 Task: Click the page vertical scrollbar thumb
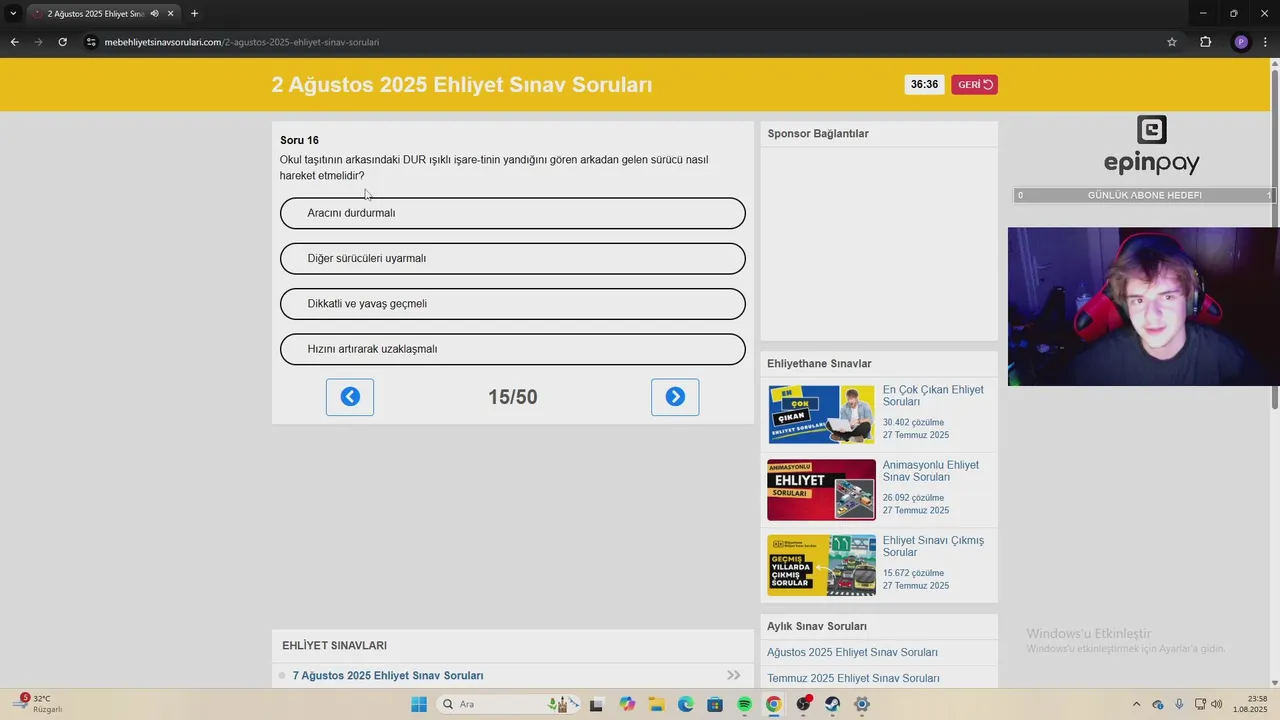(x=1274, y=238)
